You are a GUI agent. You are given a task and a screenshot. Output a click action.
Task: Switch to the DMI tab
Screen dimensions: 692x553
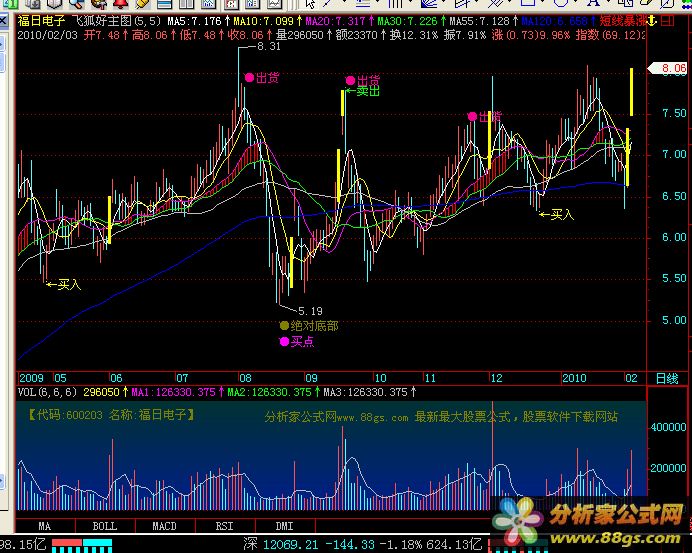coord(284,526)
